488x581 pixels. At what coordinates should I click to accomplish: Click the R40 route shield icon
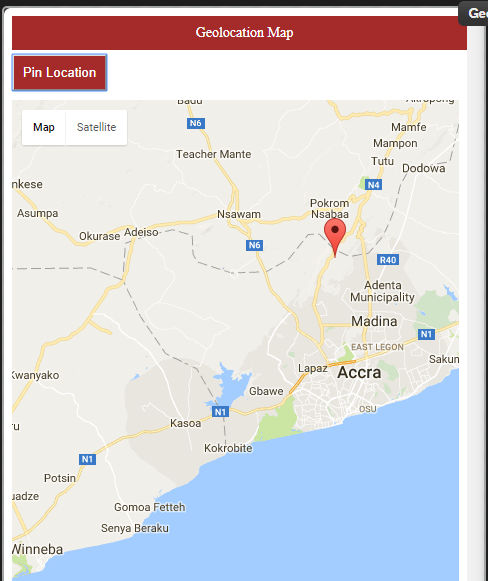coord(388,260)
